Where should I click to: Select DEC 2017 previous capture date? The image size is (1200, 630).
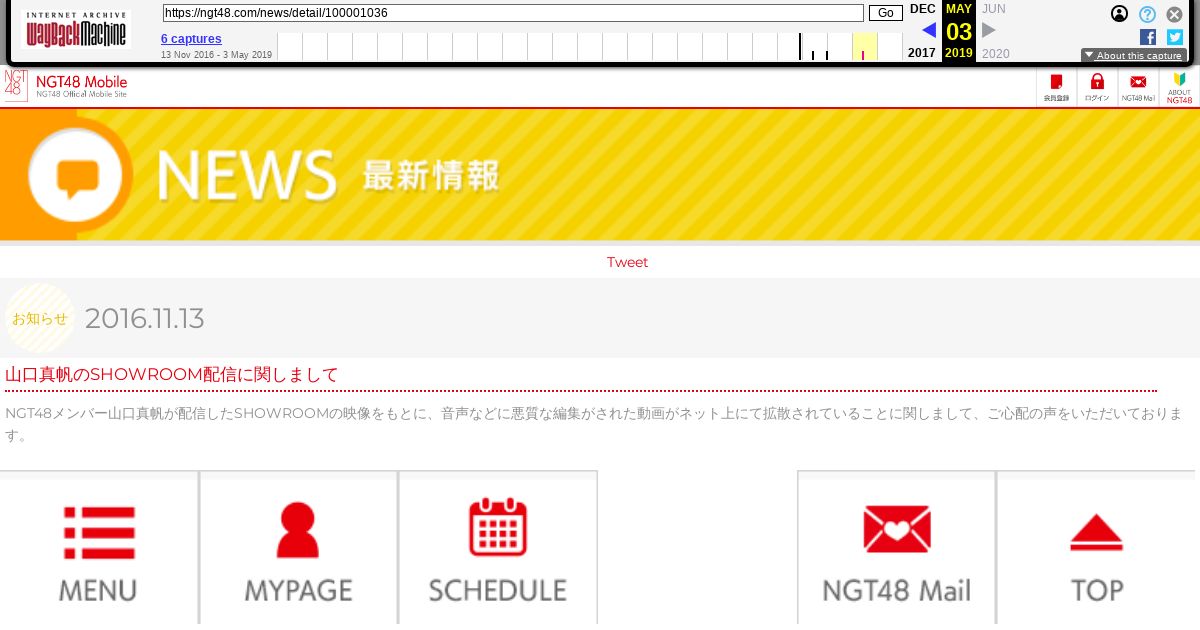pyautogui.click(x=922, y=31)
